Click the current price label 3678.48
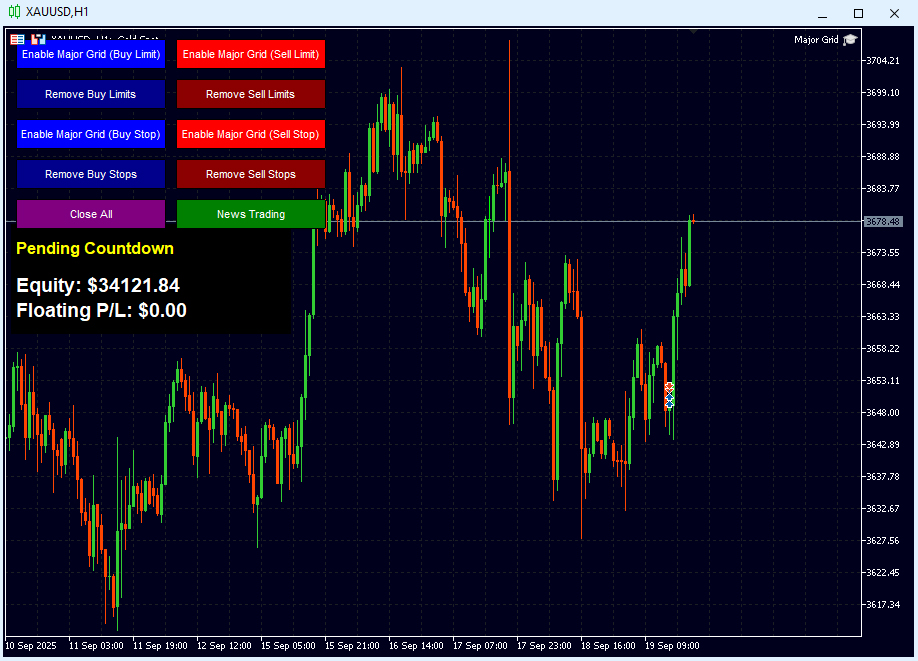 coord(882,221)
